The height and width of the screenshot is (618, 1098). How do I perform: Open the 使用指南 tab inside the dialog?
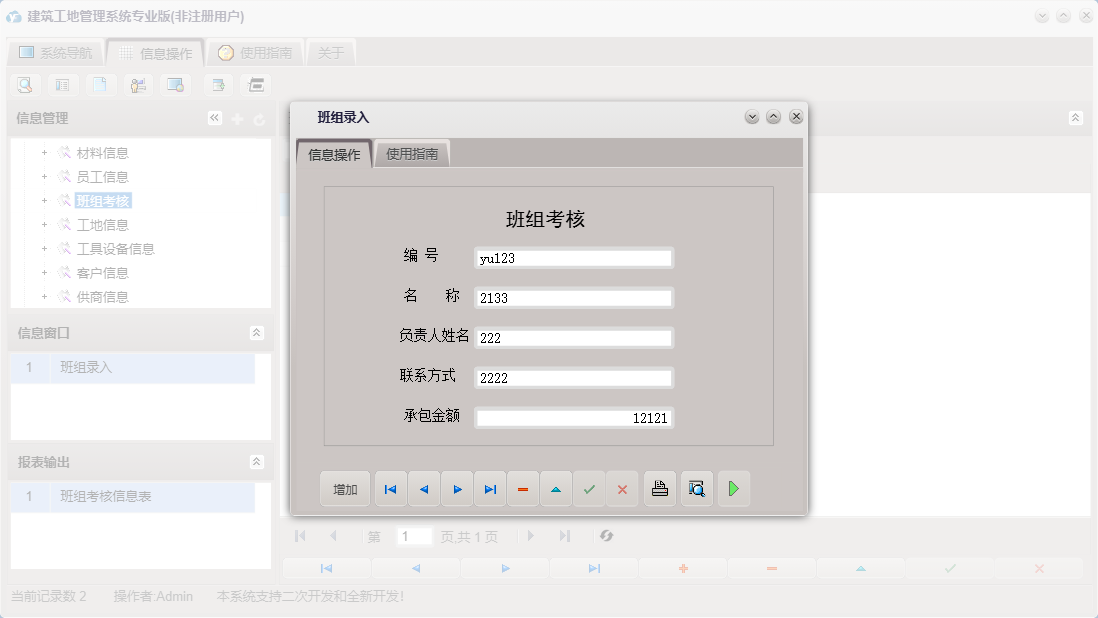(414, 155)
